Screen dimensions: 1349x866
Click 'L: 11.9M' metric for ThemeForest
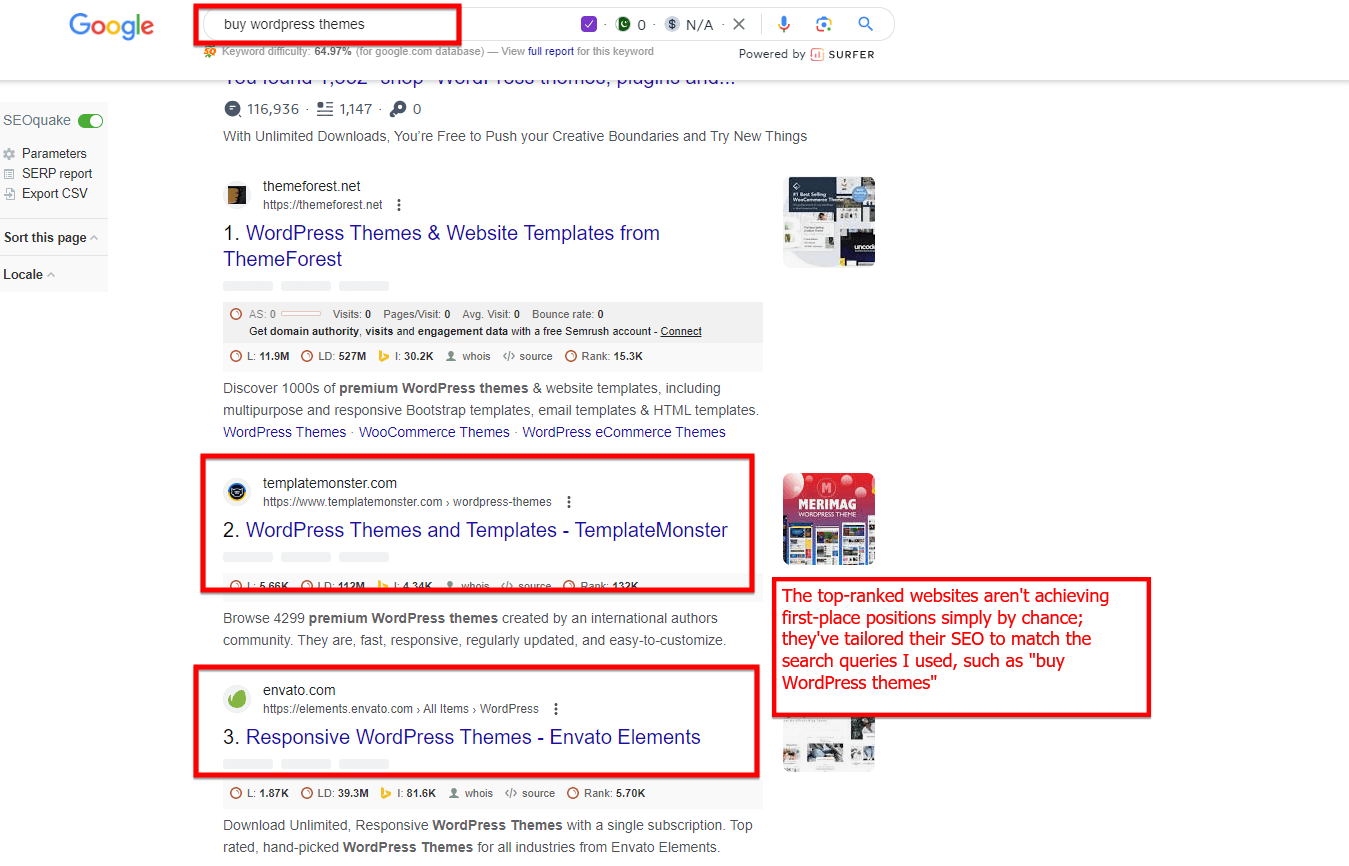(x=268, y=356)
